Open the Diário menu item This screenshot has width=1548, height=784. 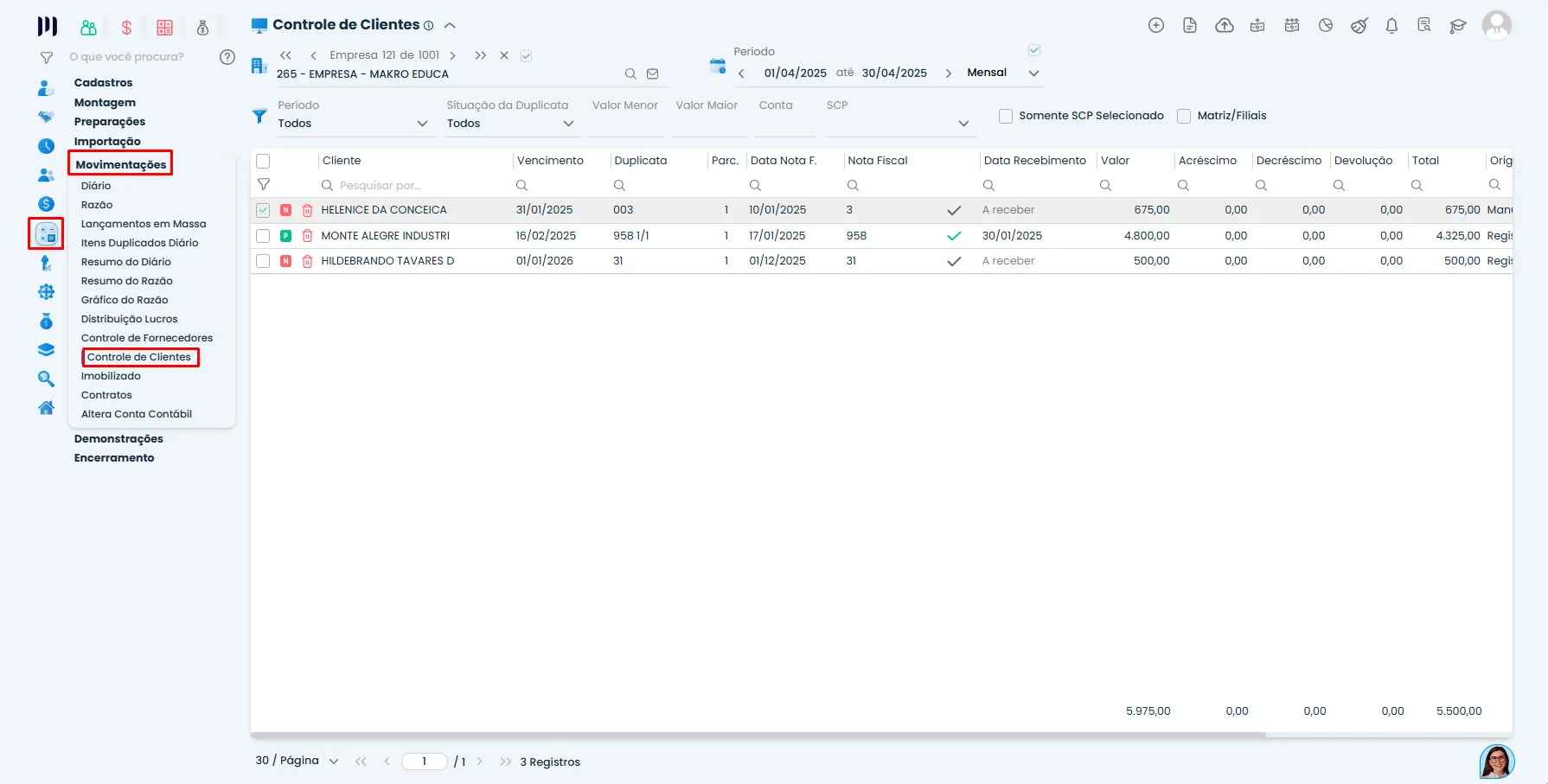96,186
